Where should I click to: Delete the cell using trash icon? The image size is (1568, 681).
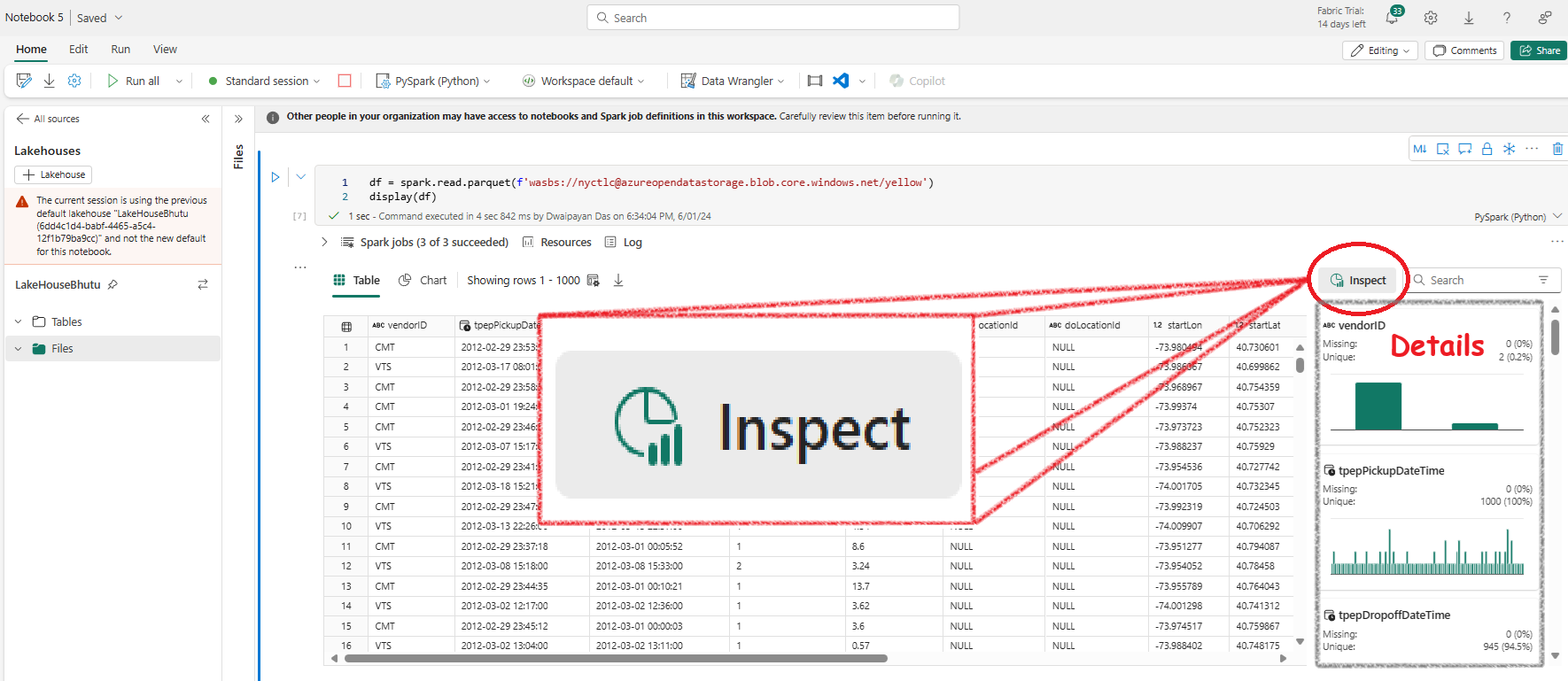1557,149
